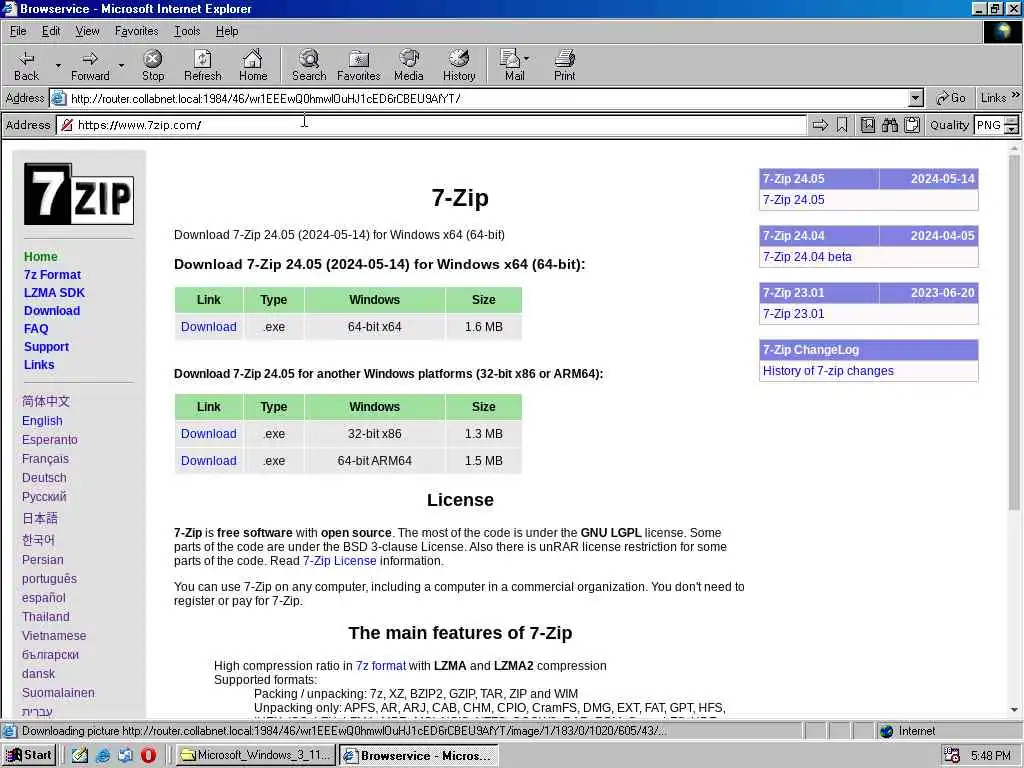Screen dimensions: 1024x768
Task: Open the Browservice bookmarks page icon
Action: point(867,125)
